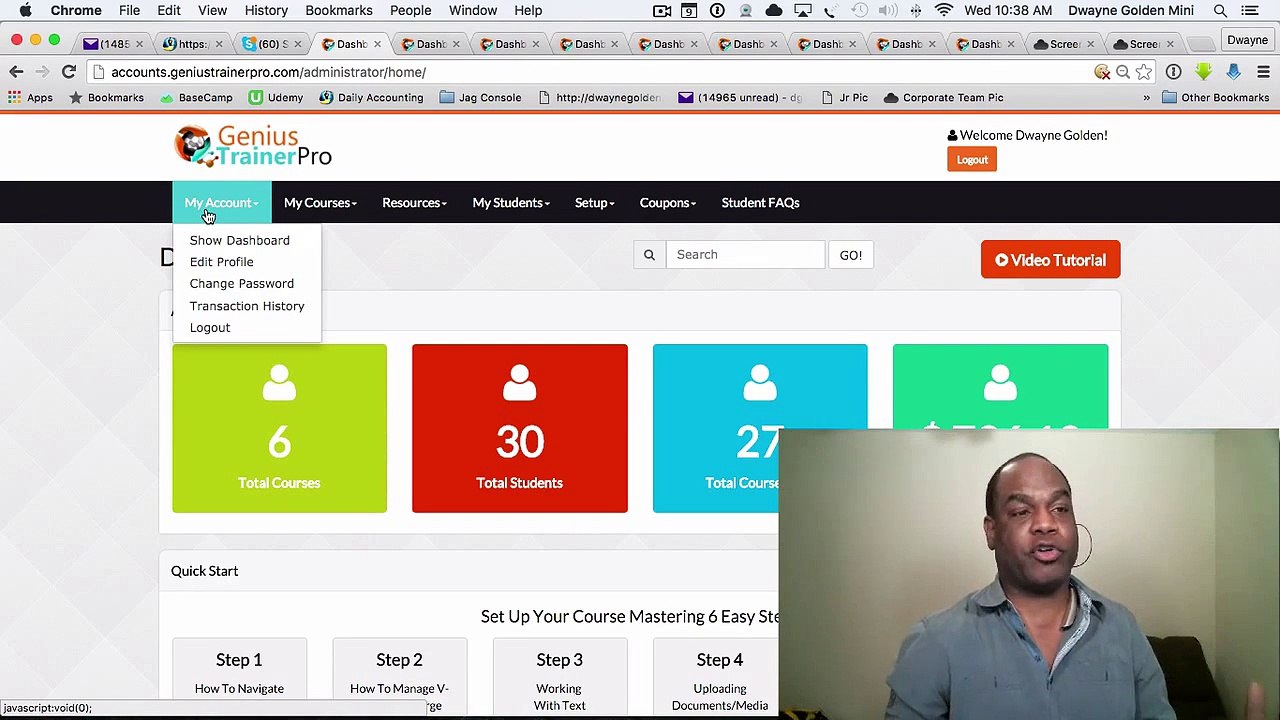Image resolution: width=1280 pixels, height=720 pixels.
Task: Bookmark this page with the star icon
Action: (x=1144, y=72)
